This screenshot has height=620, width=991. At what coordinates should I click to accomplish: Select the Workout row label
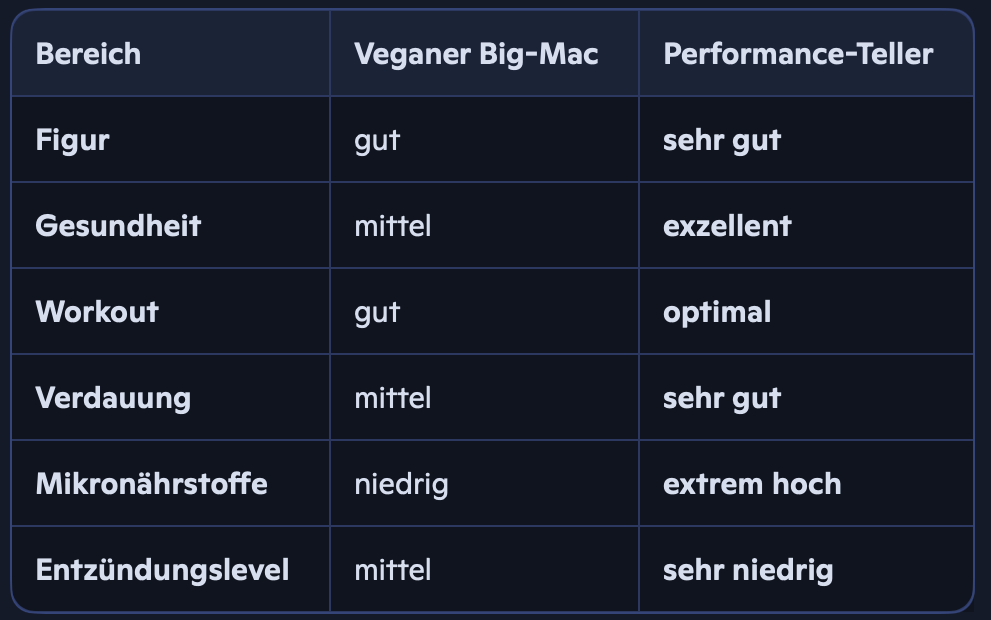point(97,312)
